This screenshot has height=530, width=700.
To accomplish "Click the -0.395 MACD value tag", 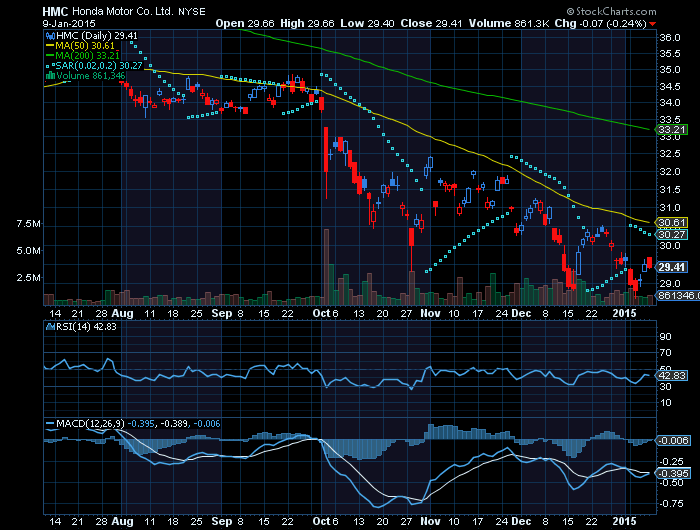I will [x=673, y=473].
